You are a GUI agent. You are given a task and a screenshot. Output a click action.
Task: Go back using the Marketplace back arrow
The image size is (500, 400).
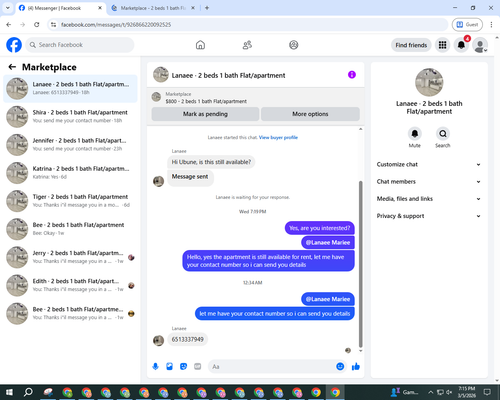point(12,67)
